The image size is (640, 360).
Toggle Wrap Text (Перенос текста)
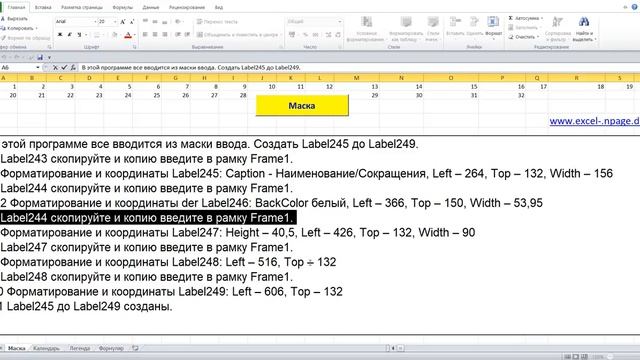click(217, 22)
